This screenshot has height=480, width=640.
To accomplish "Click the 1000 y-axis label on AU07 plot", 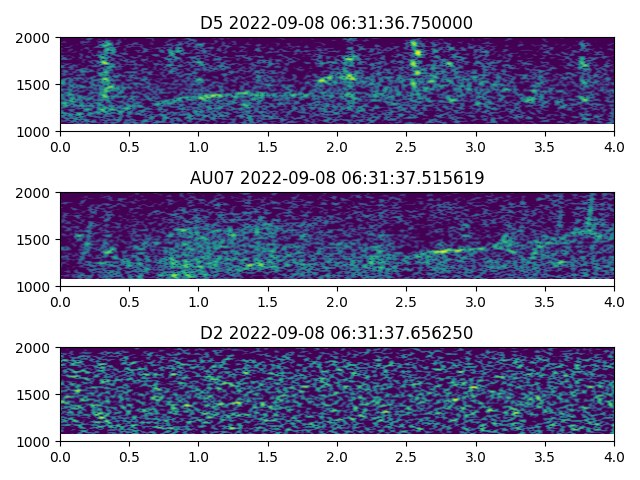I will tap(36, 286).
